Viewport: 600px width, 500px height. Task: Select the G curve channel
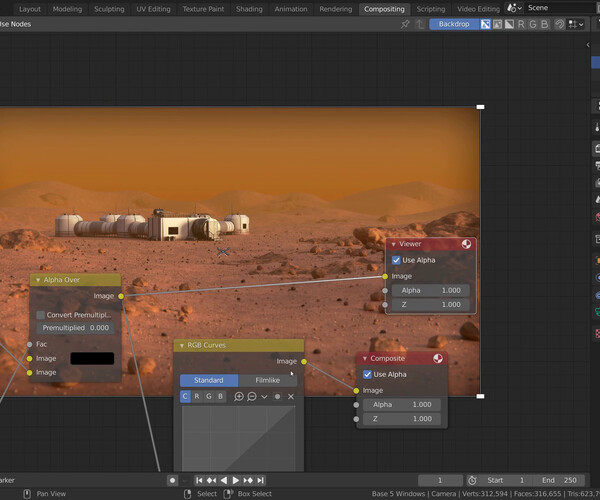point(209,397)
